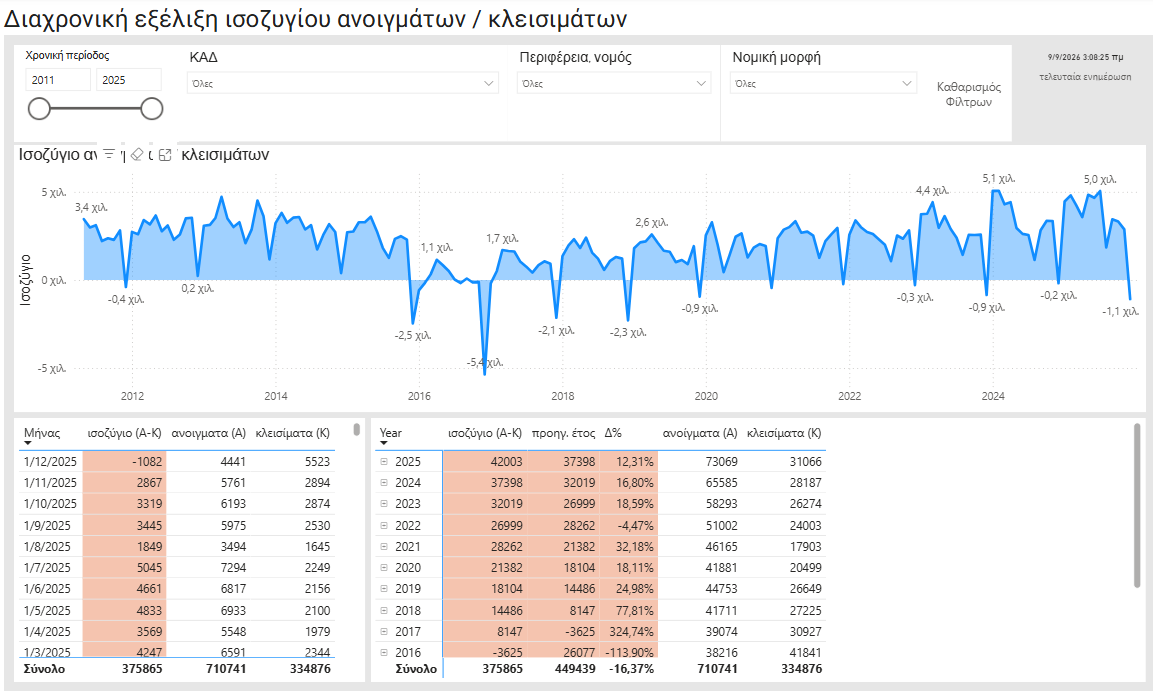Click the -4,47% change cell
Viewport: 1153px width, 691px height.
pyautogui.click(x=629, y=526)
